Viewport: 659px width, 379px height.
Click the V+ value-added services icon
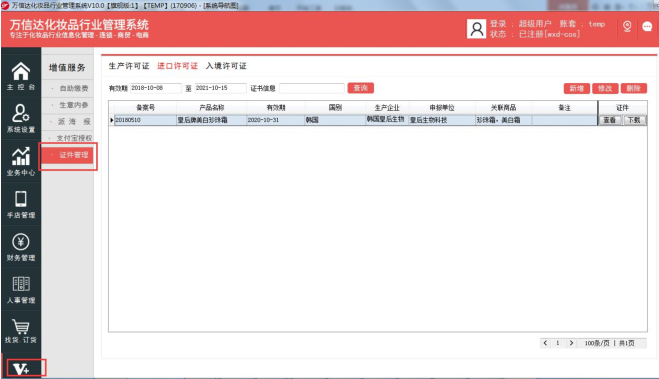tap(21, 369)
